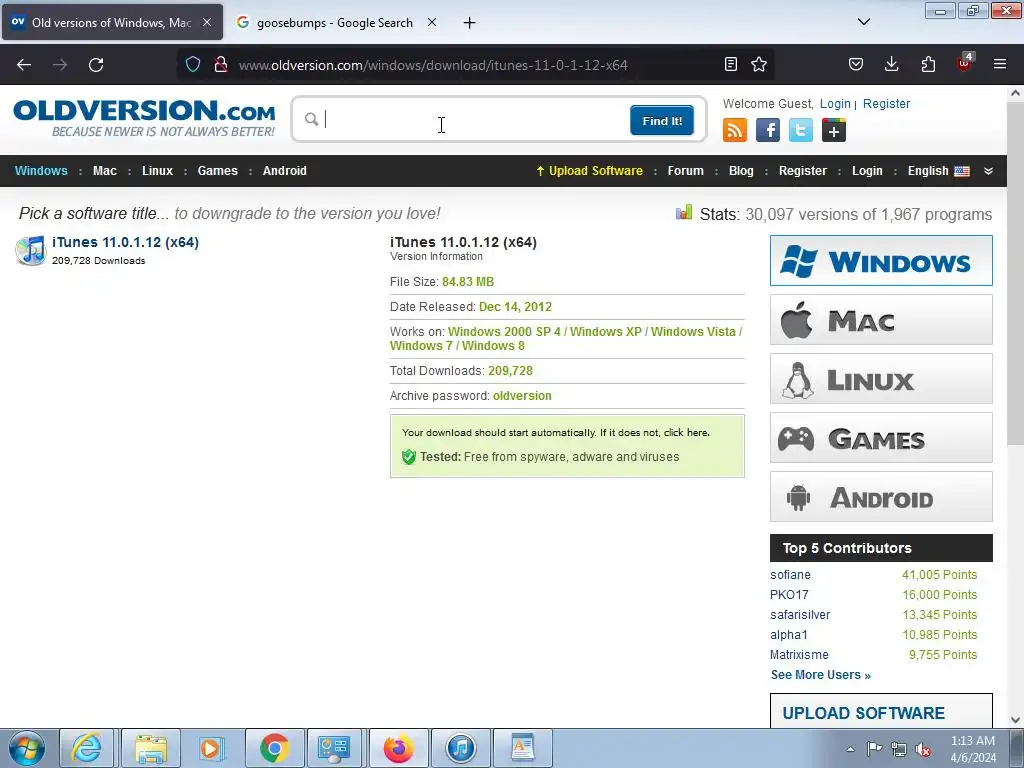Click the large Android category button
Image resolution: width=1024 pixels, height=768 pixels.
tap(881, 496)
